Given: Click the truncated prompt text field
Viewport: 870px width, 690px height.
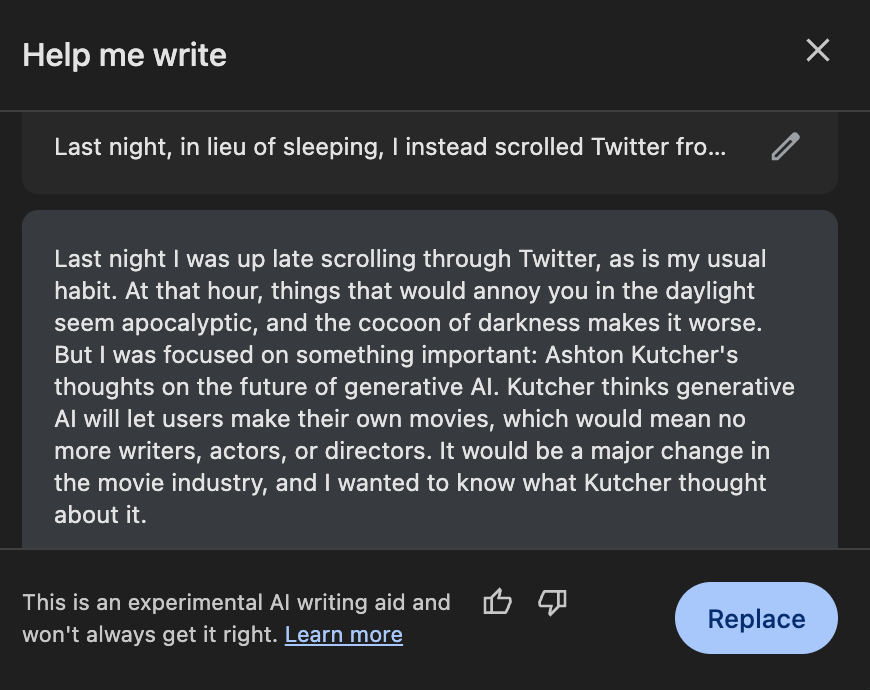Looking at the screenshot, I should coord(390,148).
